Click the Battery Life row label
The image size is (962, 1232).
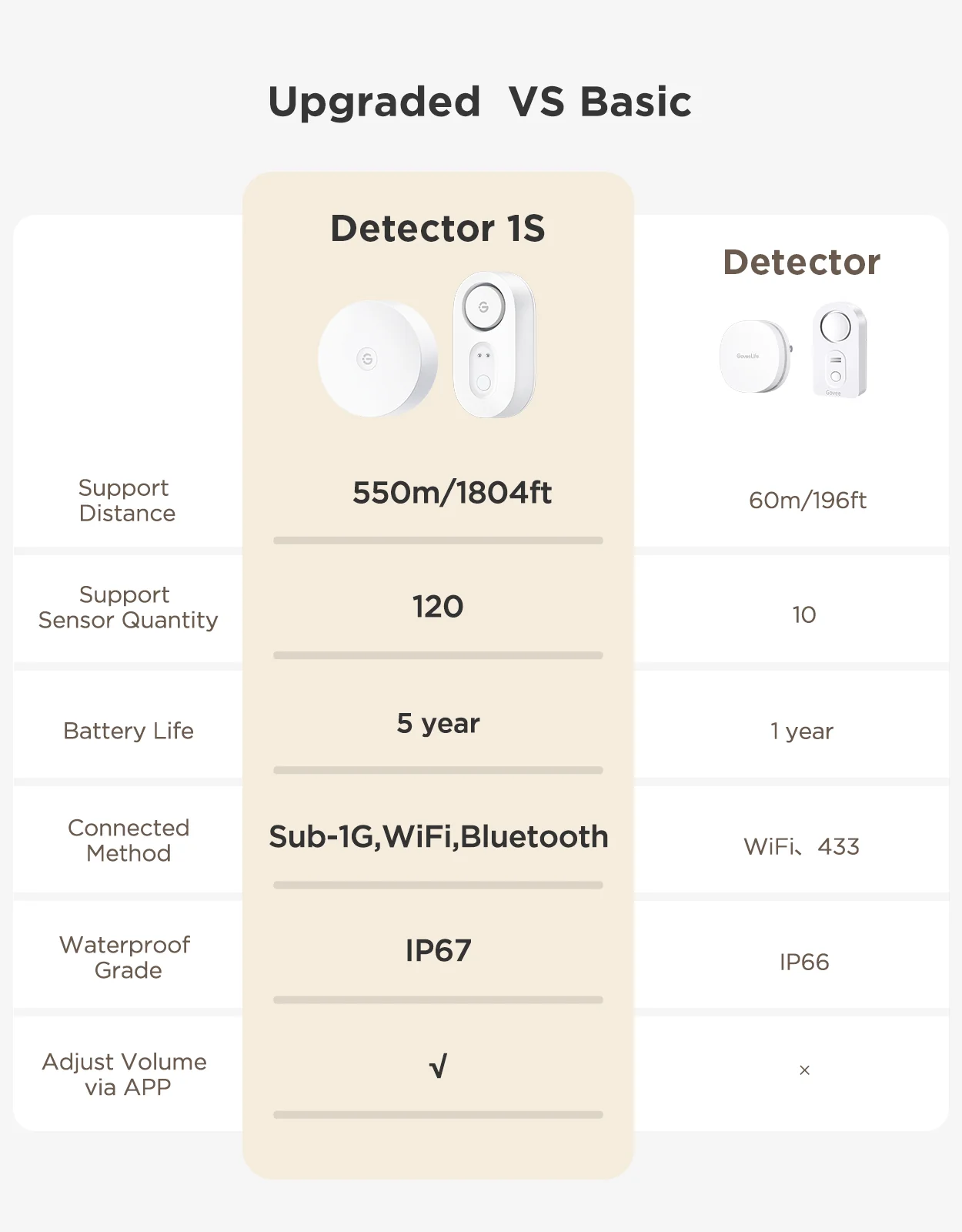tap(129, 731)
